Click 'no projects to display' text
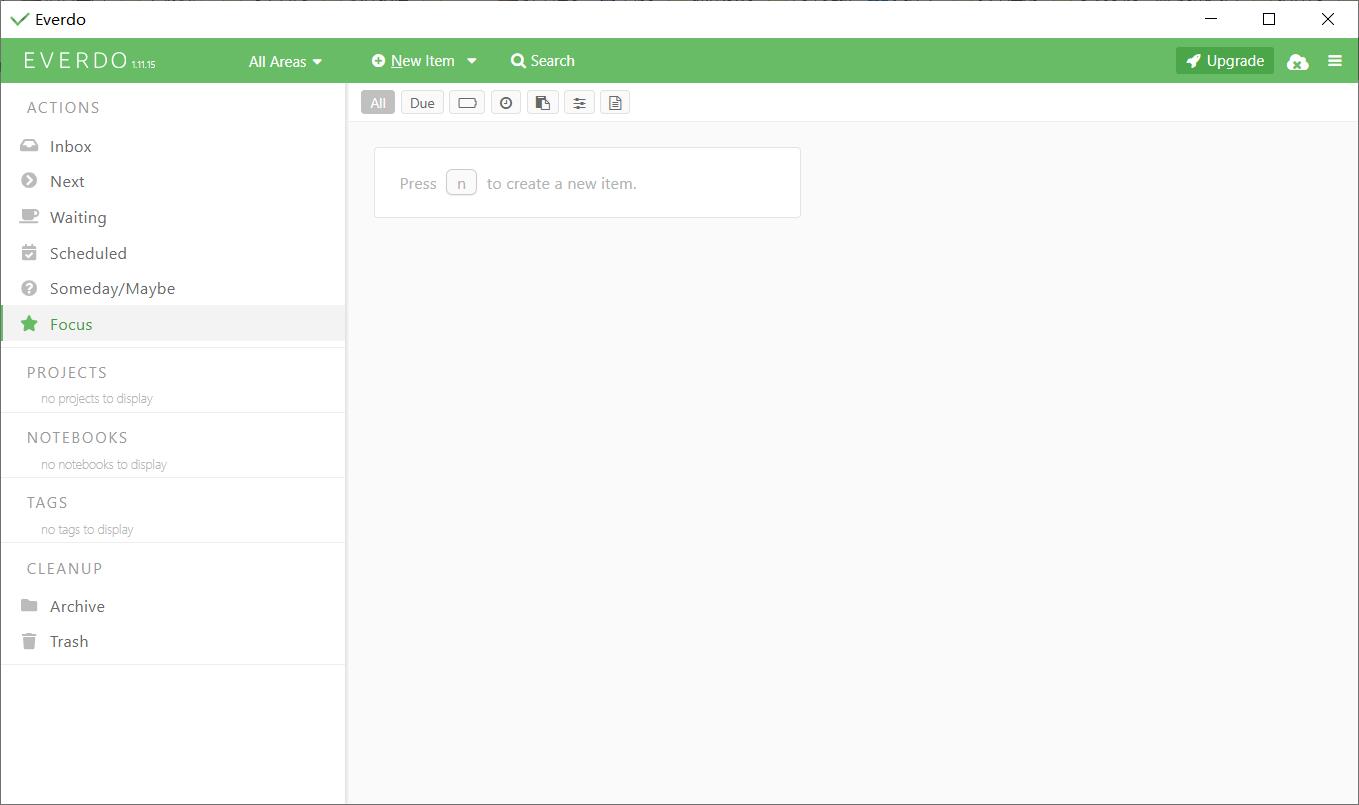 click(x=97, y=399)
